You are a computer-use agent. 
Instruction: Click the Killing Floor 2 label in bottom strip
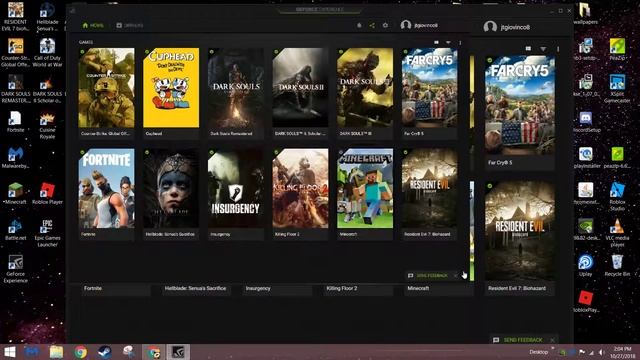click(x=342, y=288)
